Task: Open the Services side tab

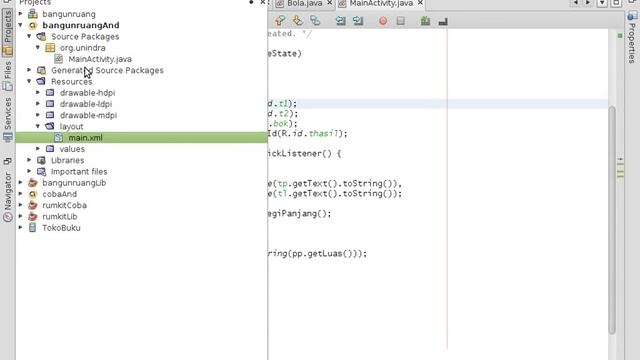Action: coord(7,119)
